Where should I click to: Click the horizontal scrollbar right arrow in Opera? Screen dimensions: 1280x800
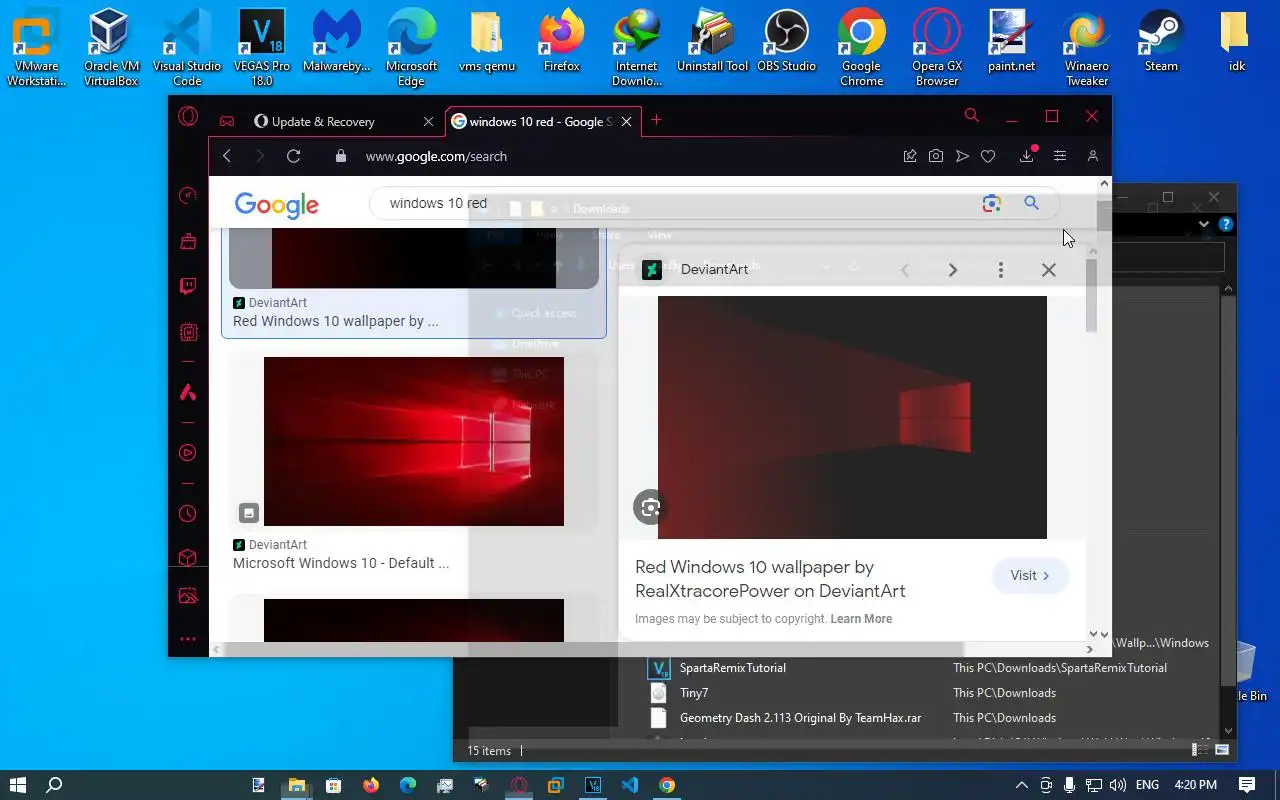pos(1090,650)
